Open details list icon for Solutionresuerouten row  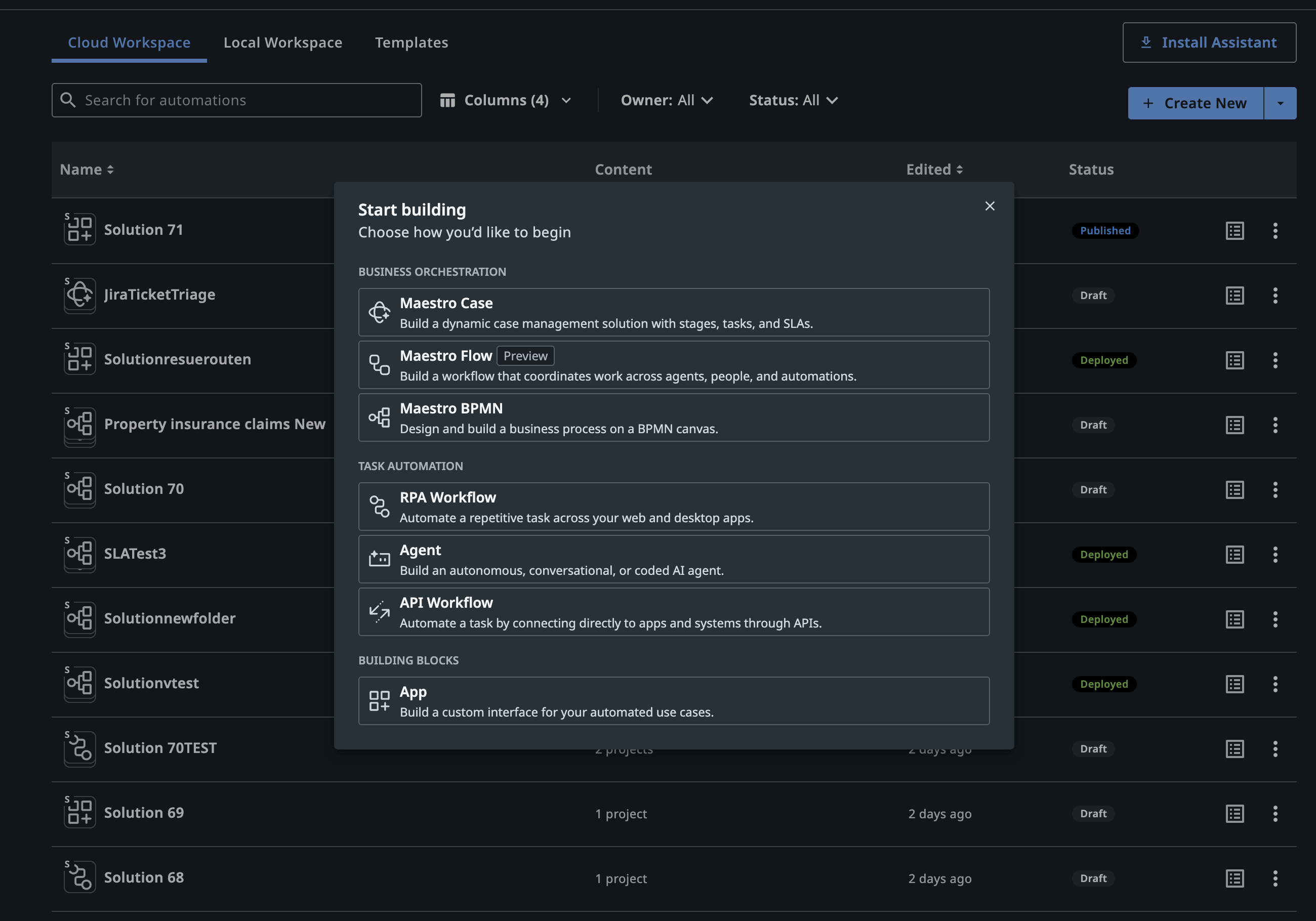[1235, 360]
